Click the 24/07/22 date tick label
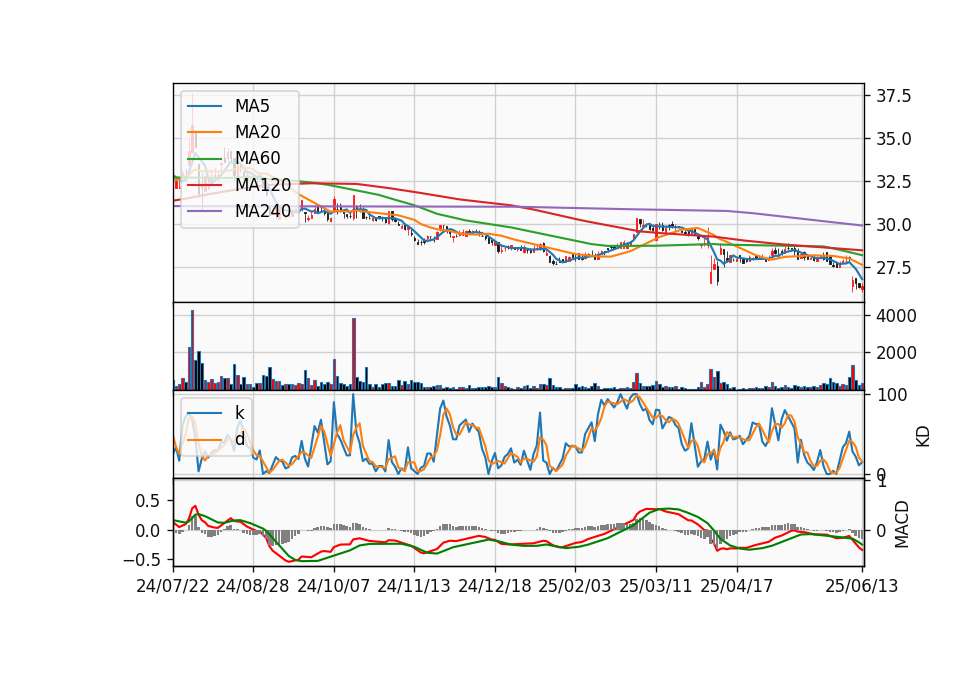 click(173, 586)
